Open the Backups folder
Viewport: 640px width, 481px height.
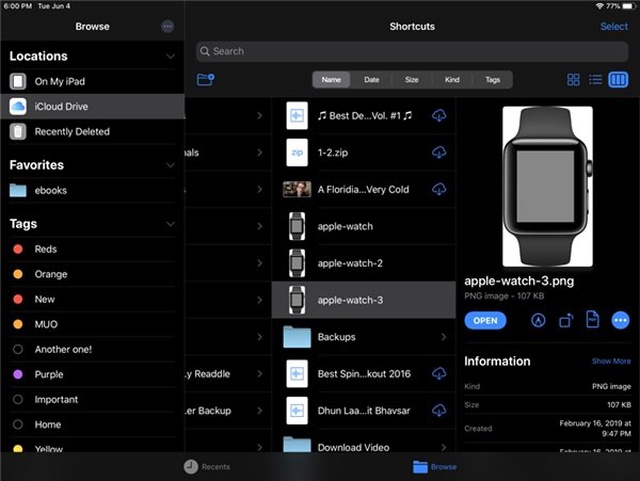click(x=364, y=337)
